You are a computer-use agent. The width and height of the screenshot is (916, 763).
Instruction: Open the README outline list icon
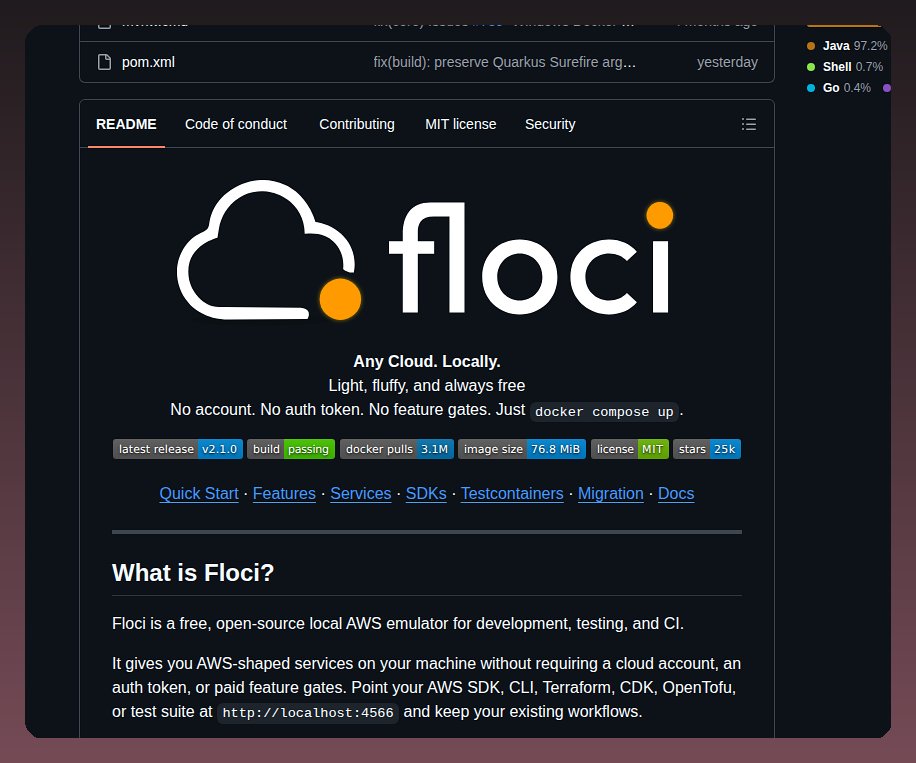pos(748,124)
